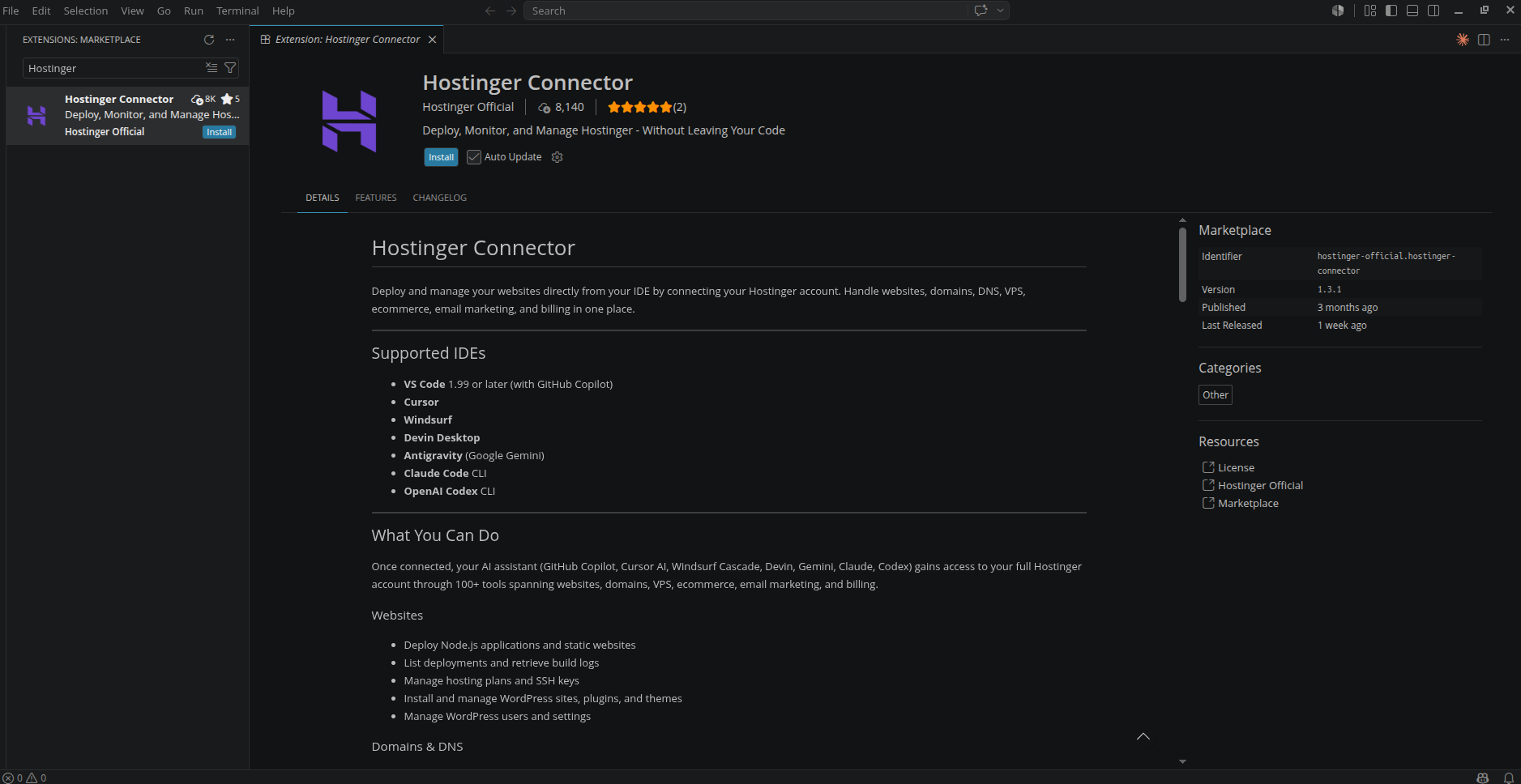The image size is (1521, 784).
Task: Open the View menu
Action: tap(133, 11)
